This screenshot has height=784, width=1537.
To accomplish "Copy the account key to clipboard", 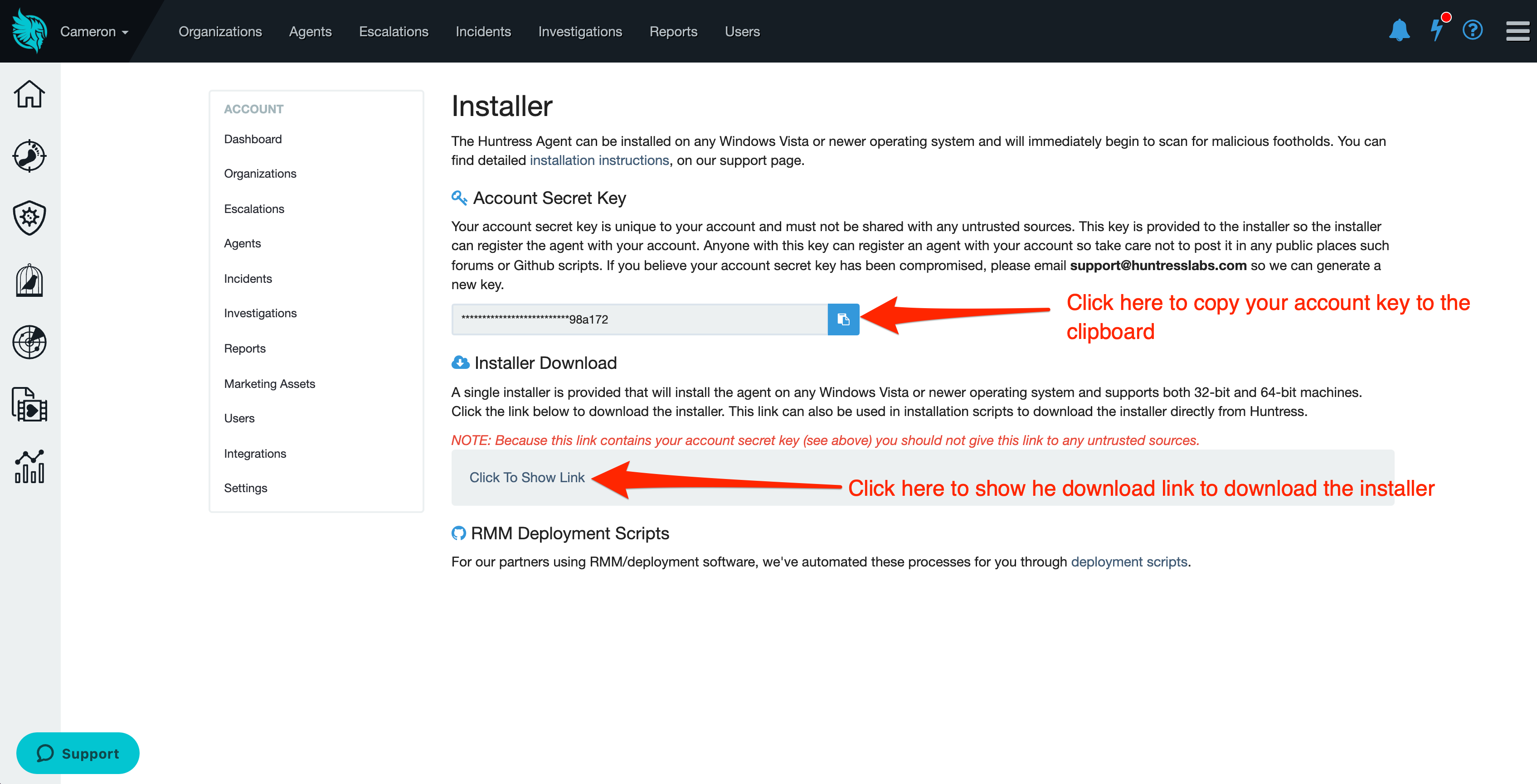I will 843,319.
